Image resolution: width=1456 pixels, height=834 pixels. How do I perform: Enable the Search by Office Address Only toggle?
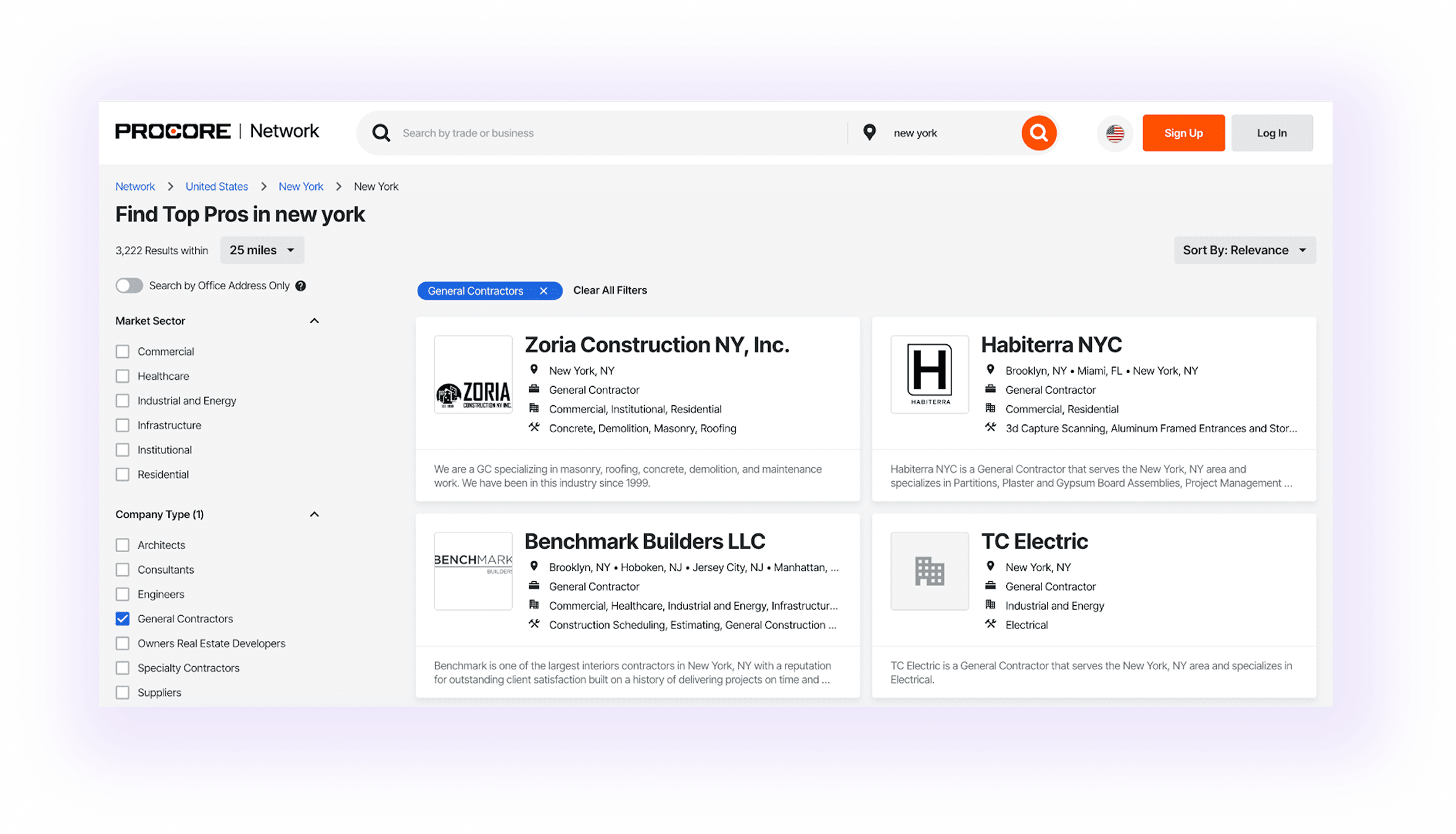[129, 285]
